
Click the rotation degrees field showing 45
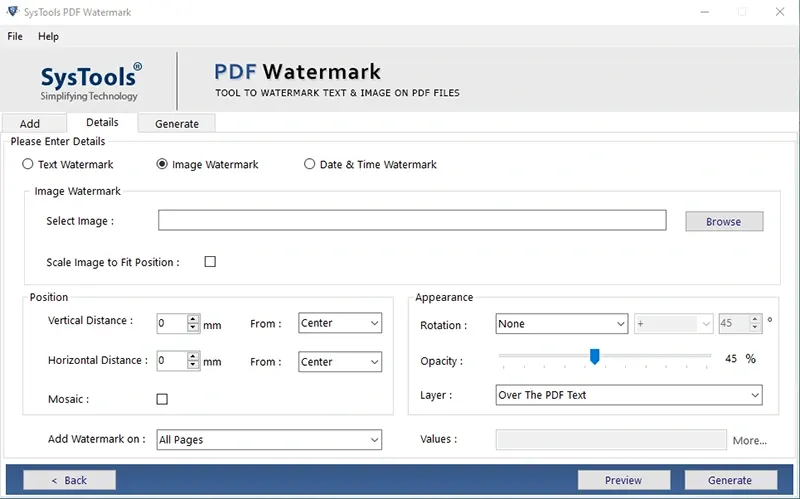coord(734,323)
